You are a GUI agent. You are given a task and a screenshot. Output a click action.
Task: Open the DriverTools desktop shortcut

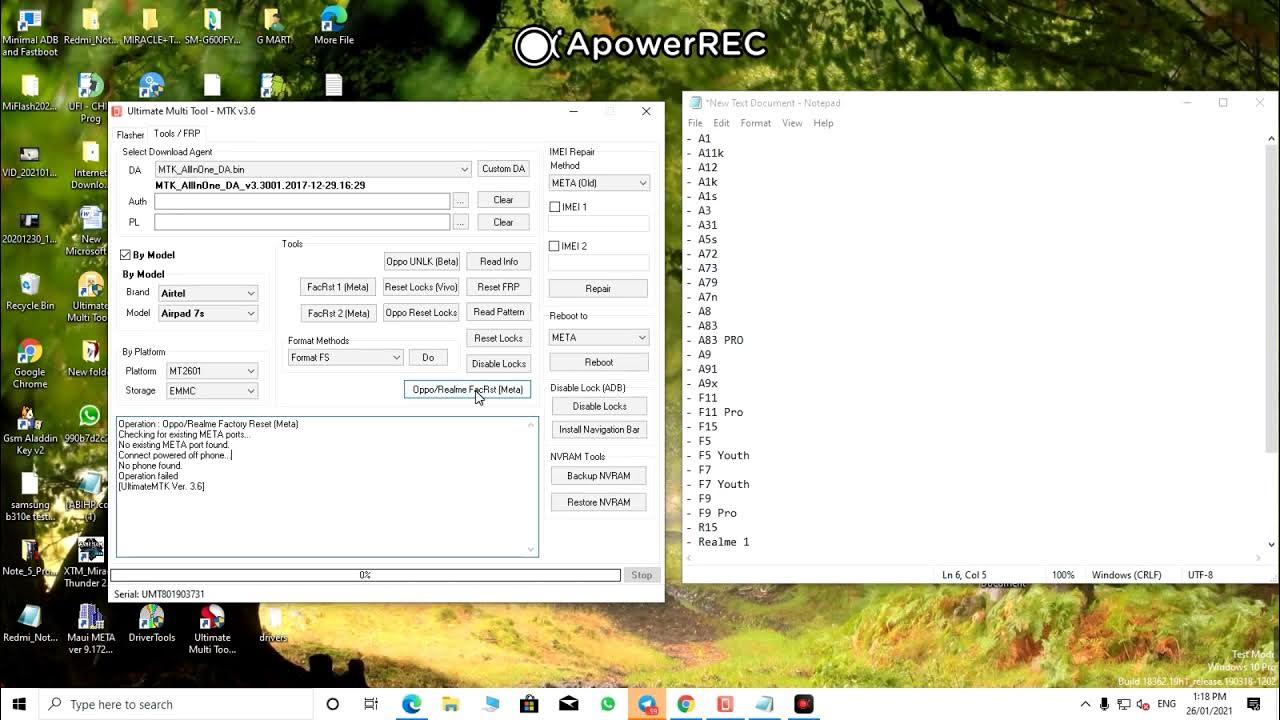pos(151,624)
